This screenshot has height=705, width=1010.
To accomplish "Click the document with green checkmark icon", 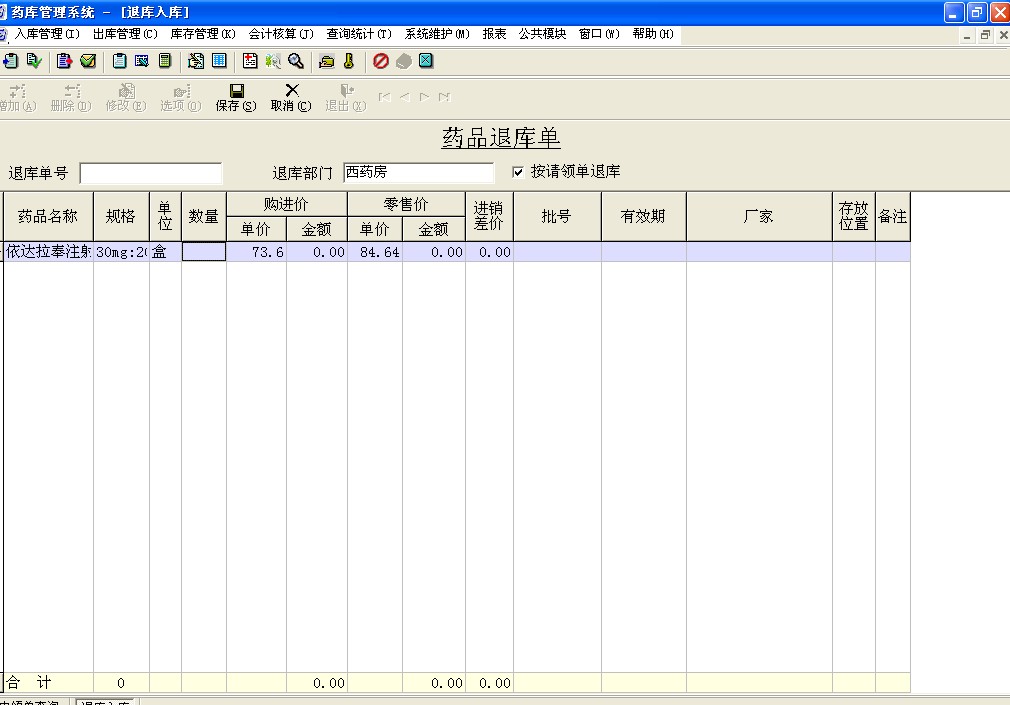I will pos(34,61).
